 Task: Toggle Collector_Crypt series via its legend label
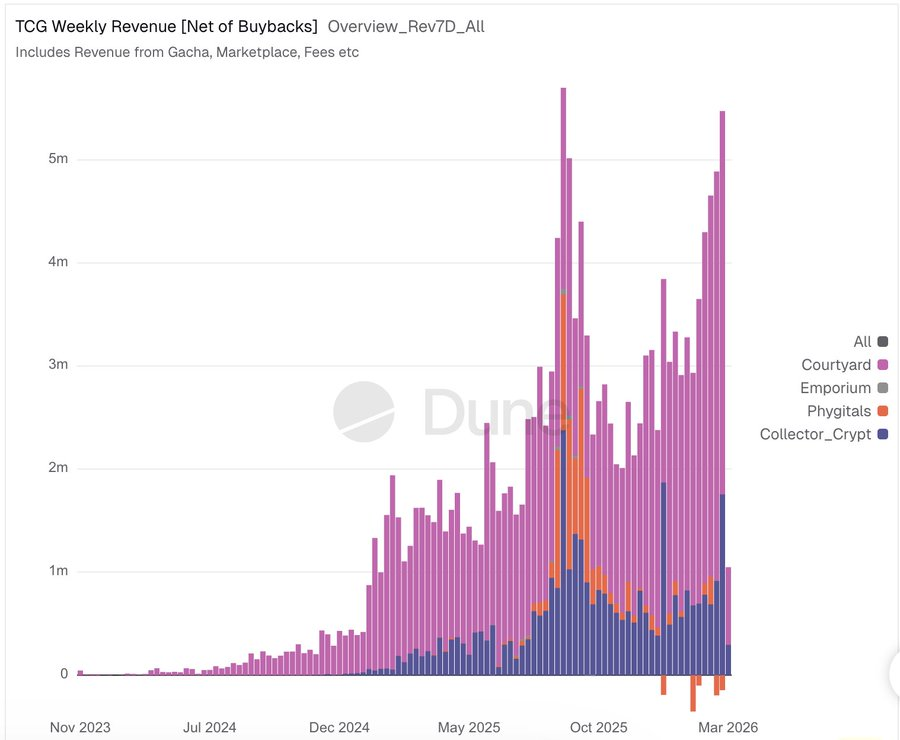(815, 434)
